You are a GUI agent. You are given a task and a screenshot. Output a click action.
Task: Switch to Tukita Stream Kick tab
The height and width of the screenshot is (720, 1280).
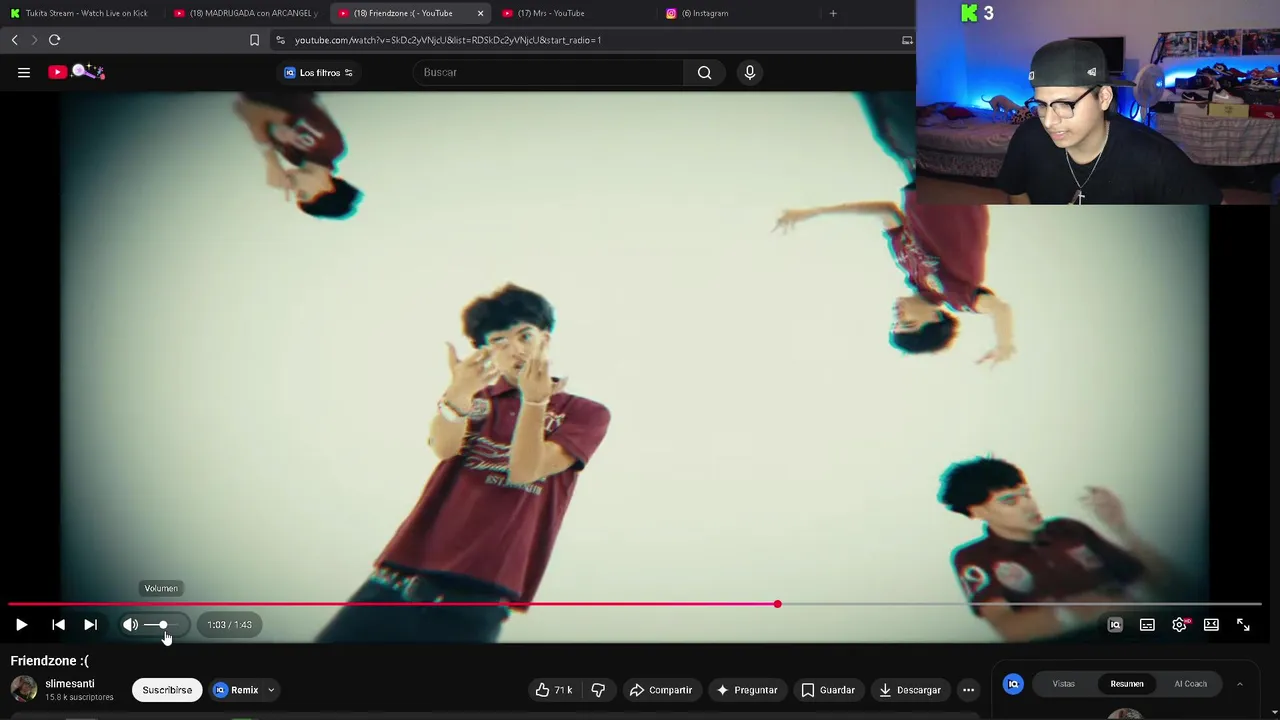(x=82, y=13)
